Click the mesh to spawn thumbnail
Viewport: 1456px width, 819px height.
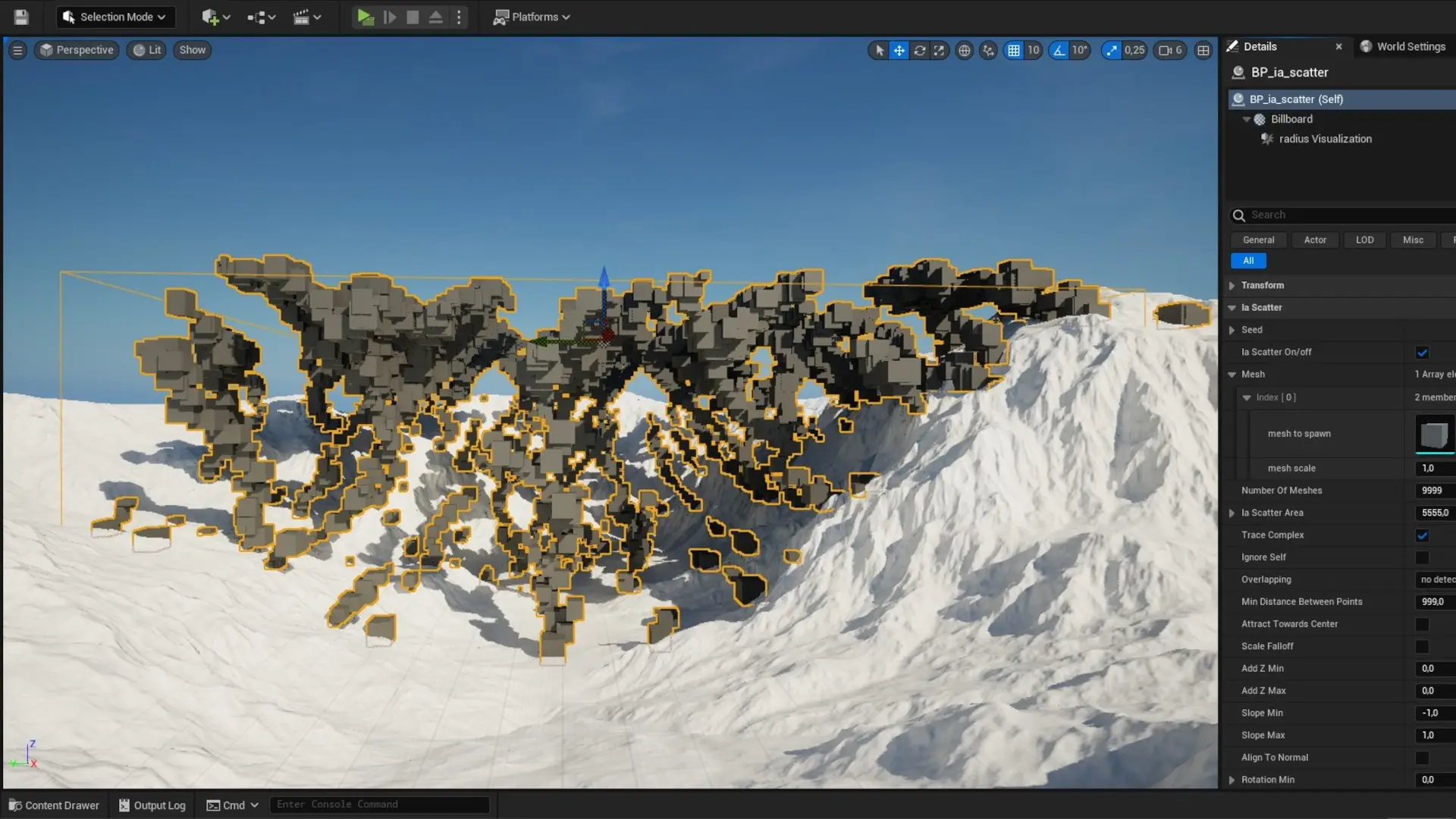click(1434, 434)
